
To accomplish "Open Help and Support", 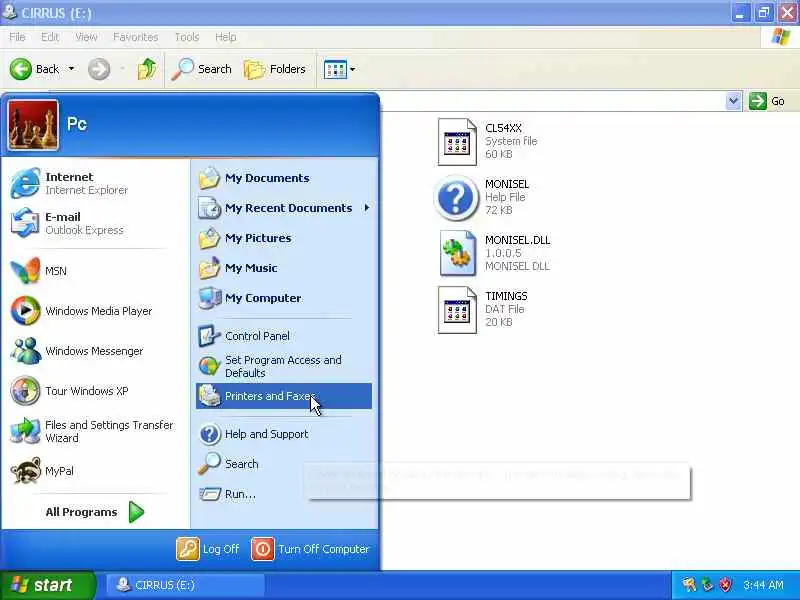I will click(x=284, y=434).
